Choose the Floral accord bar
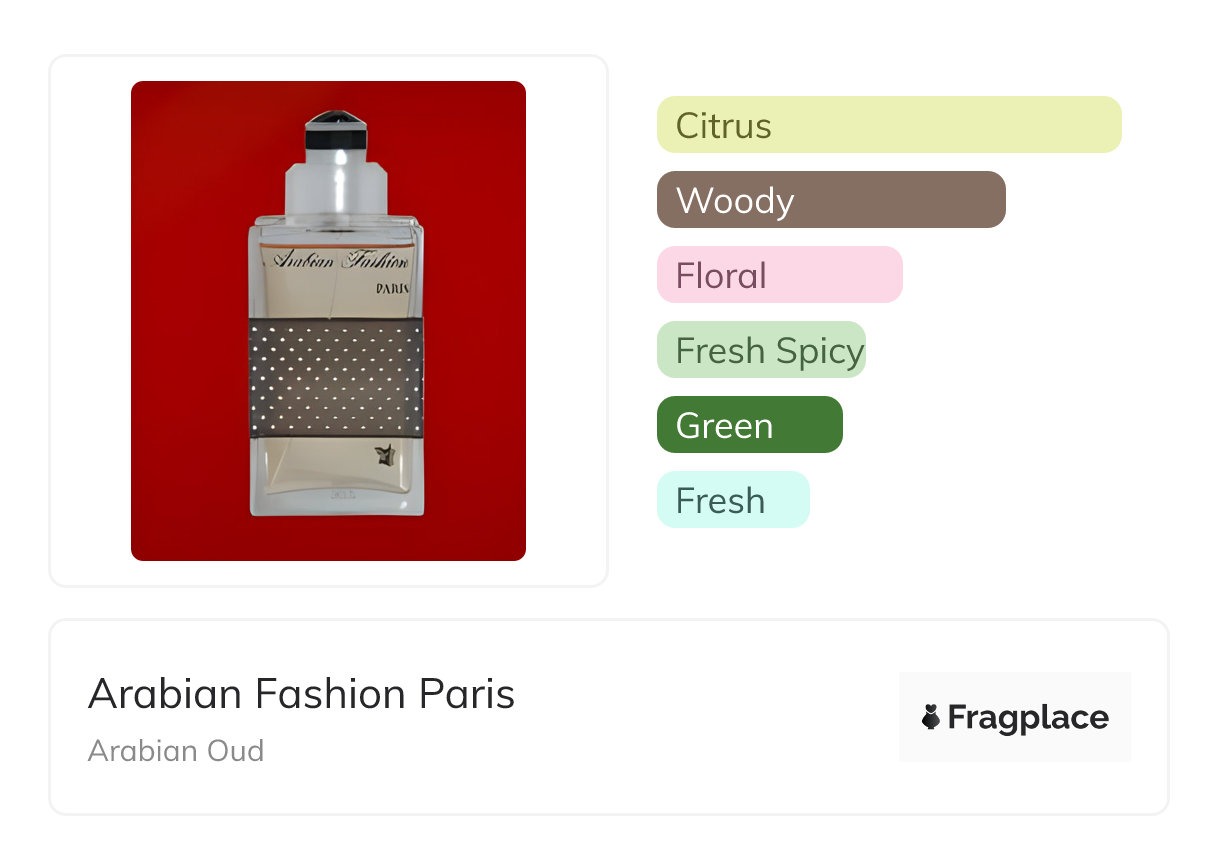1218x864 pixels. coord(779,275)
